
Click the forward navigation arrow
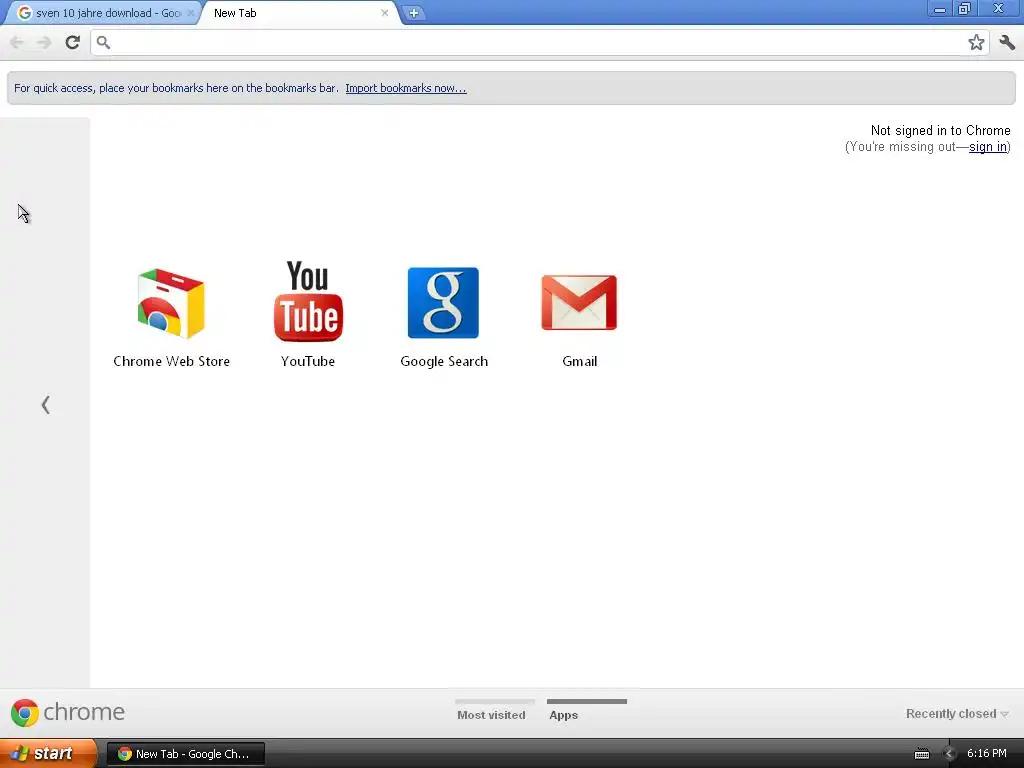[44, 42]
